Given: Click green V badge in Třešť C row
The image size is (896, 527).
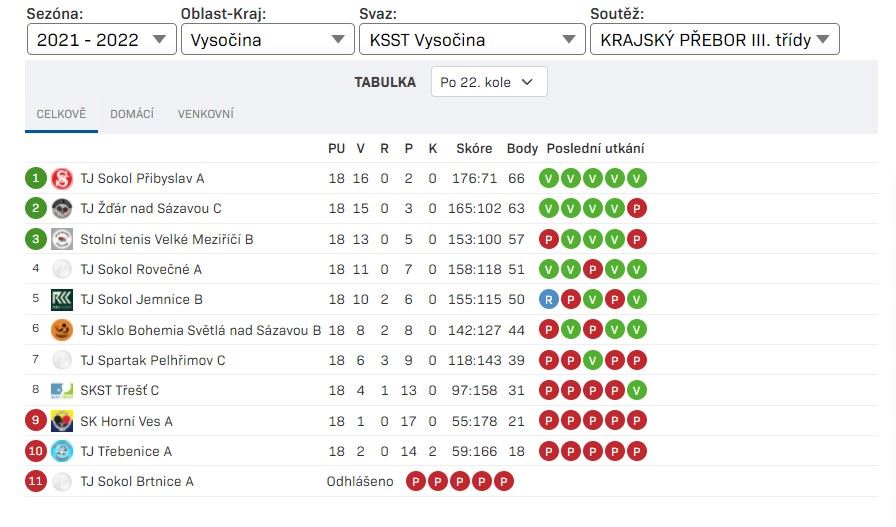Looking at the screenshot, I should tap(637, 390).
